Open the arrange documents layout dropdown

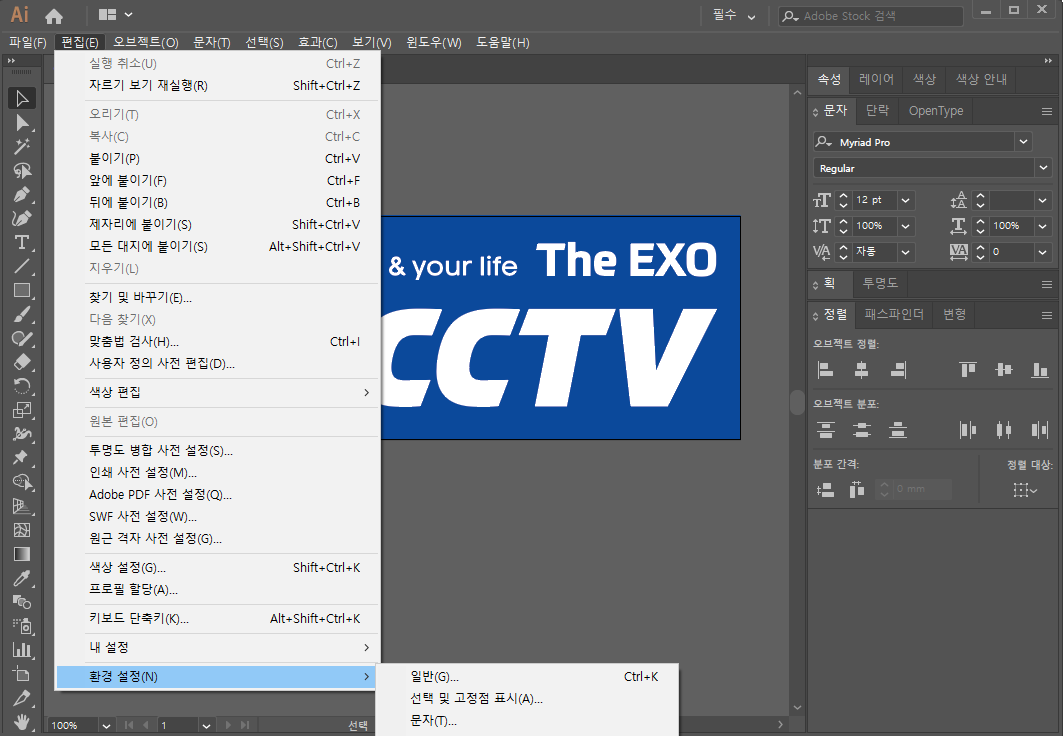115,14
